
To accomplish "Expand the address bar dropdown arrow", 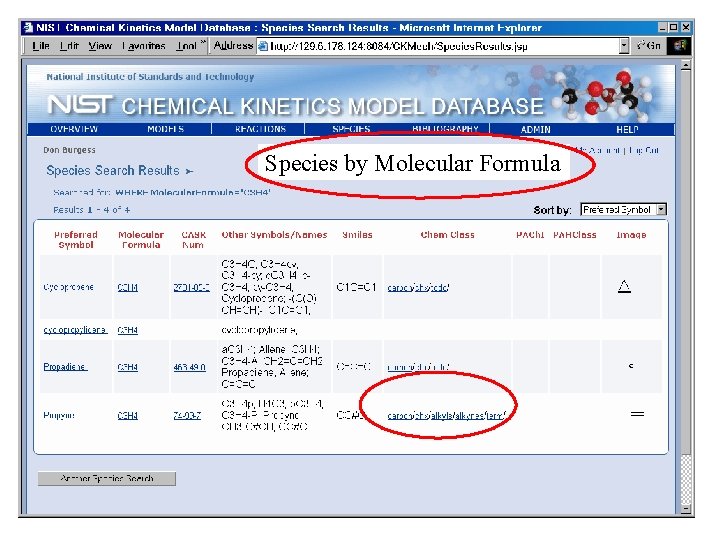I will pos(624,46).
